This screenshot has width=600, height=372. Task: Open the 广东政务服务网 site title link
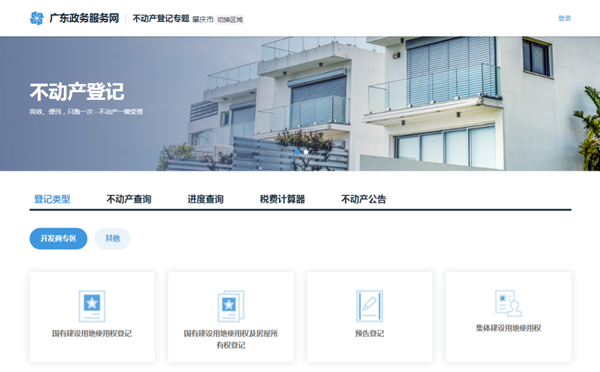[84, 18]
